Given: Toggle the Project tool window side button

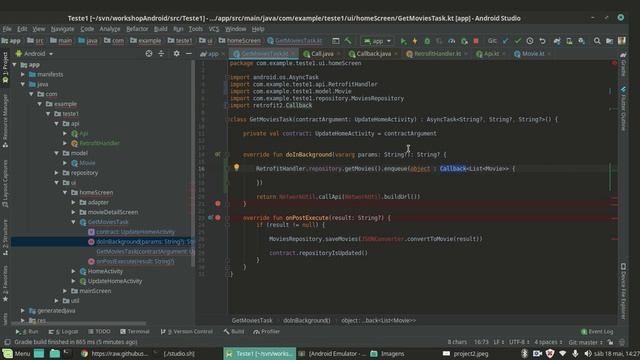Looking at the screenshot, I should coord(5,68).
